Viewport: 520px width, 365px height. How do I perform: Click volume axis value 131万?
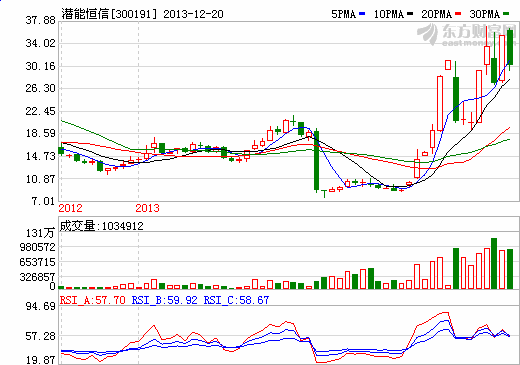[x=40, y=233]
